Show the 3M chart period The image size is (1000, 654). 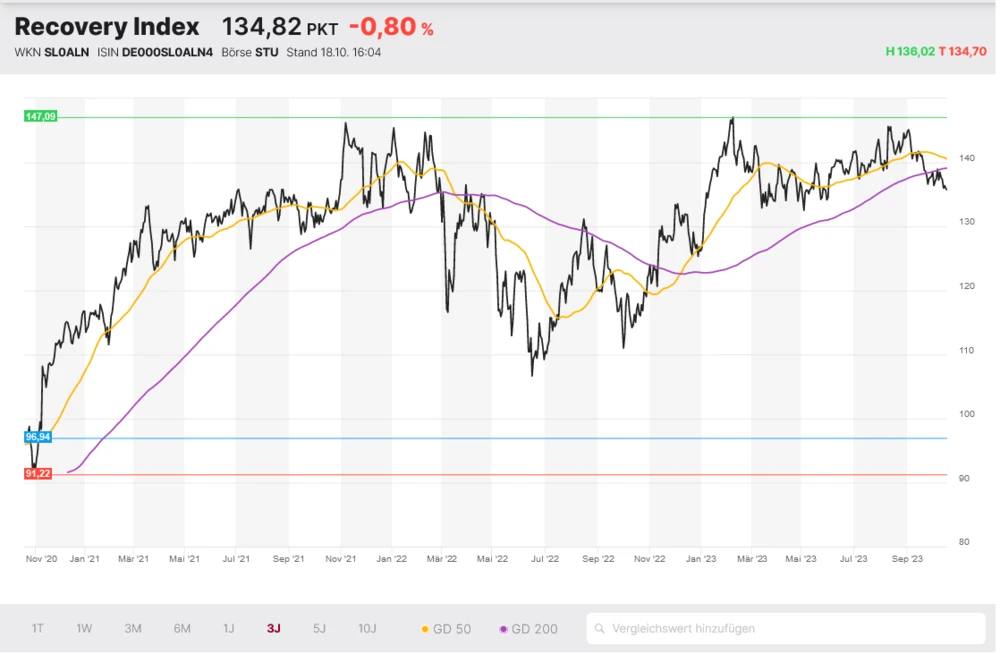(133, 629)
